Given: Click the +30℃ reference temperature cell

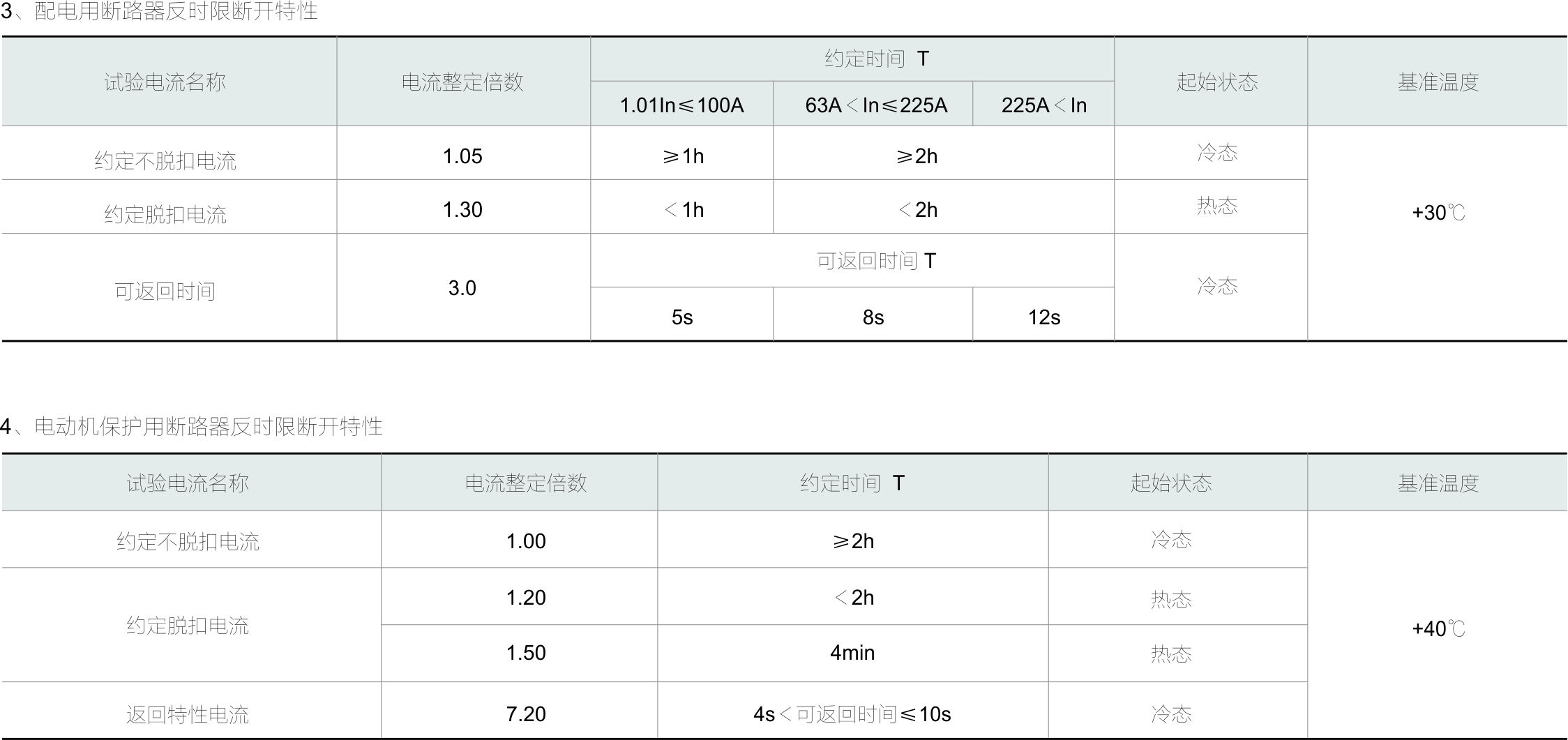Looking at the screenshot, I should 1438,212.
